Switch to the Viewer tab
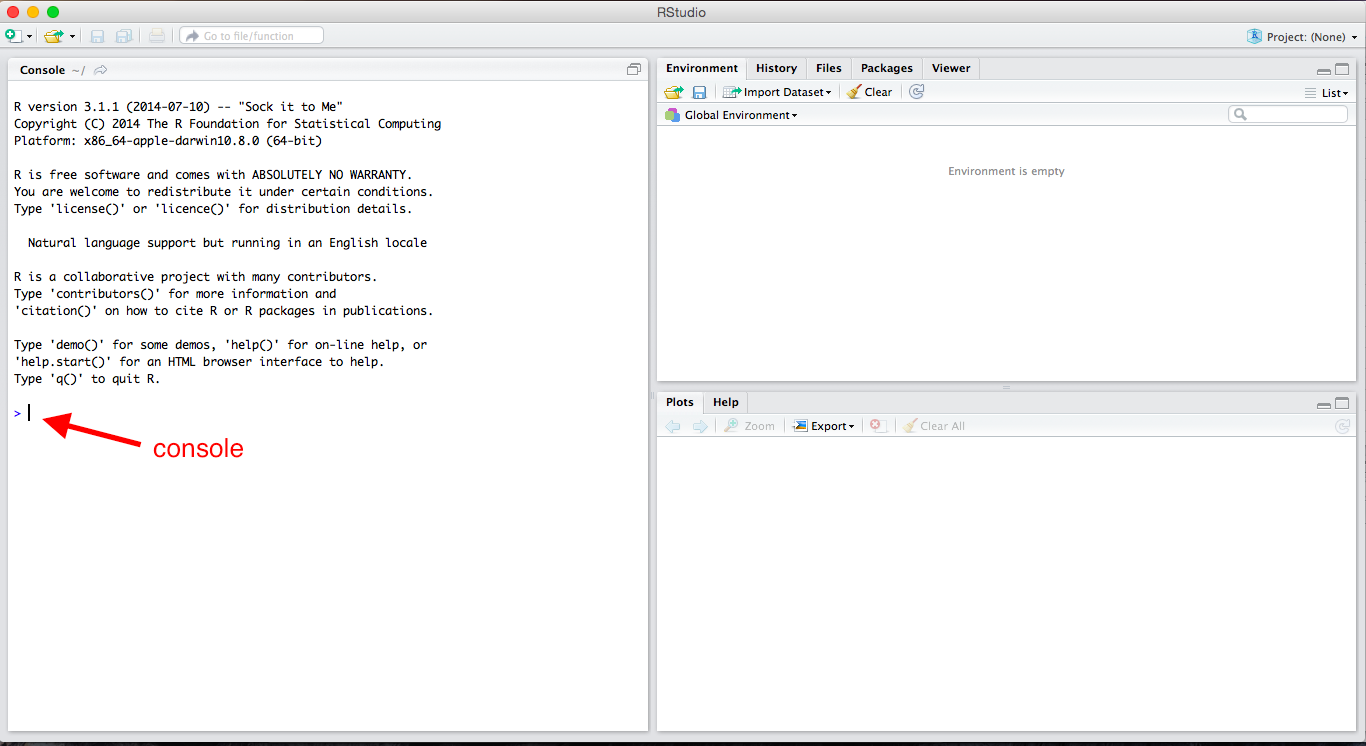This screenshot has height=746, width=1366. [x=951, y=68]
